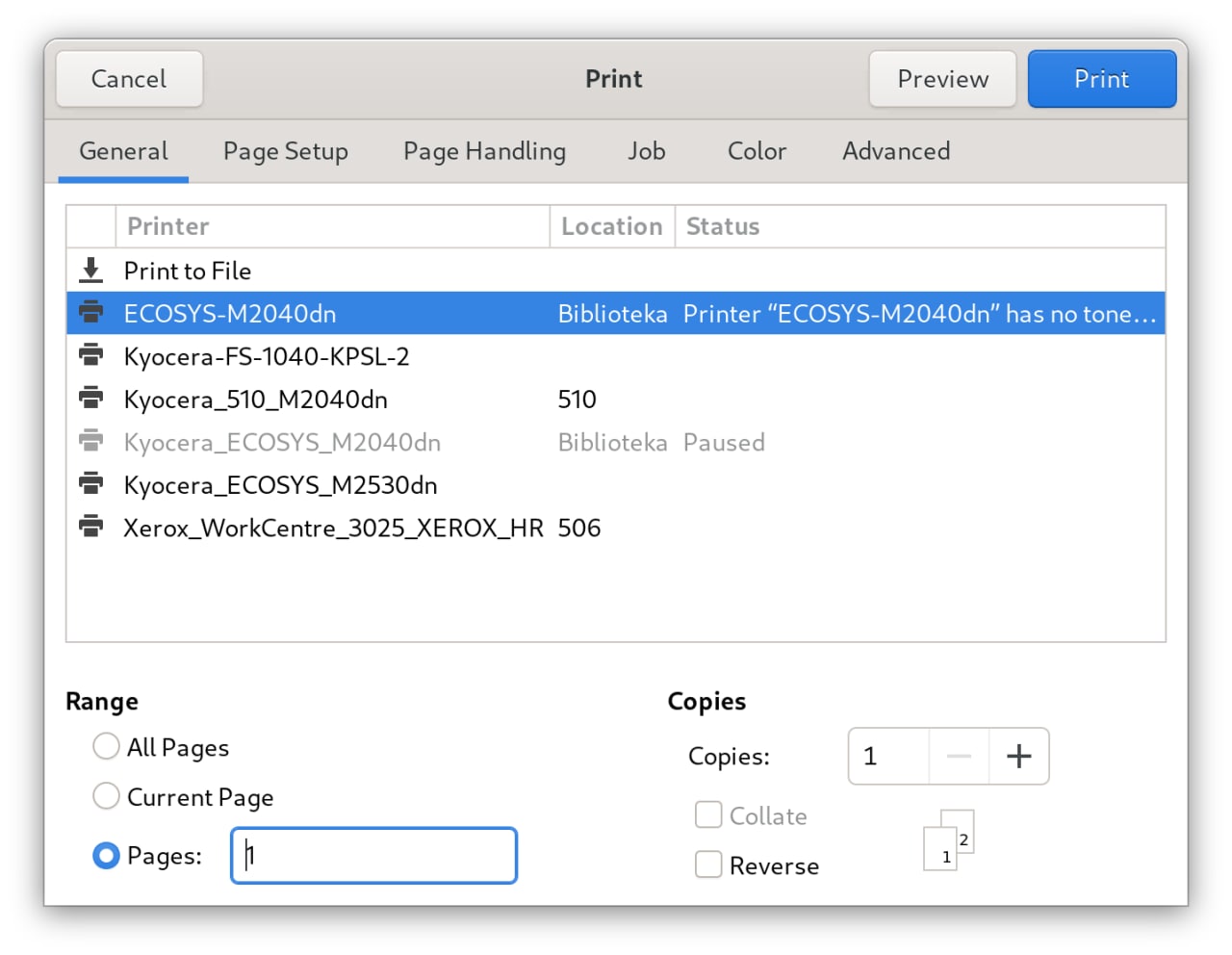Increase copies with the plus button
The image size is (1232, 955).
point(1018,756)
